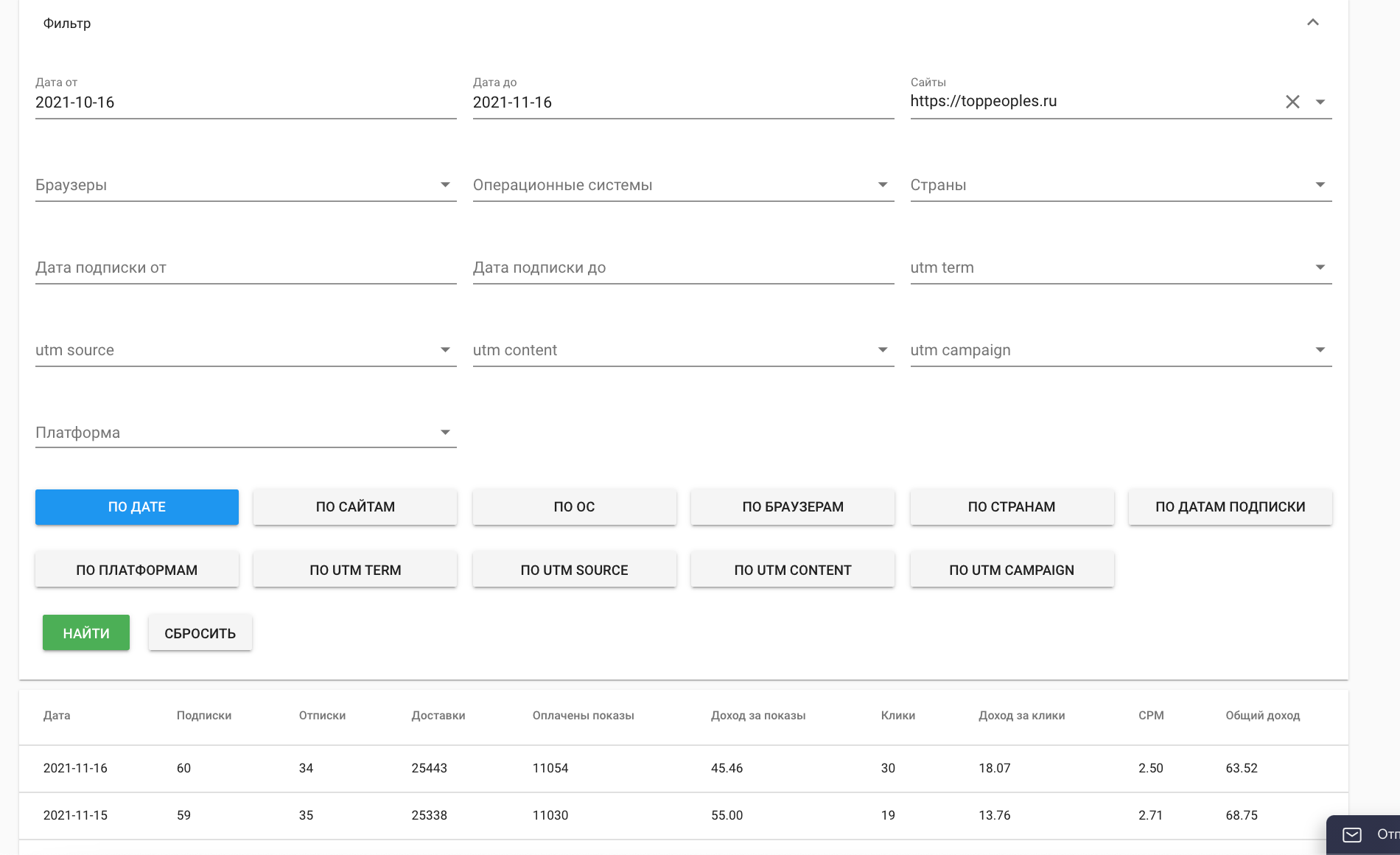This screenshot has width=1400, height=855.
Task: Group results ПО UTM CAMPAIGN
Action: [x=1012, y=570]
